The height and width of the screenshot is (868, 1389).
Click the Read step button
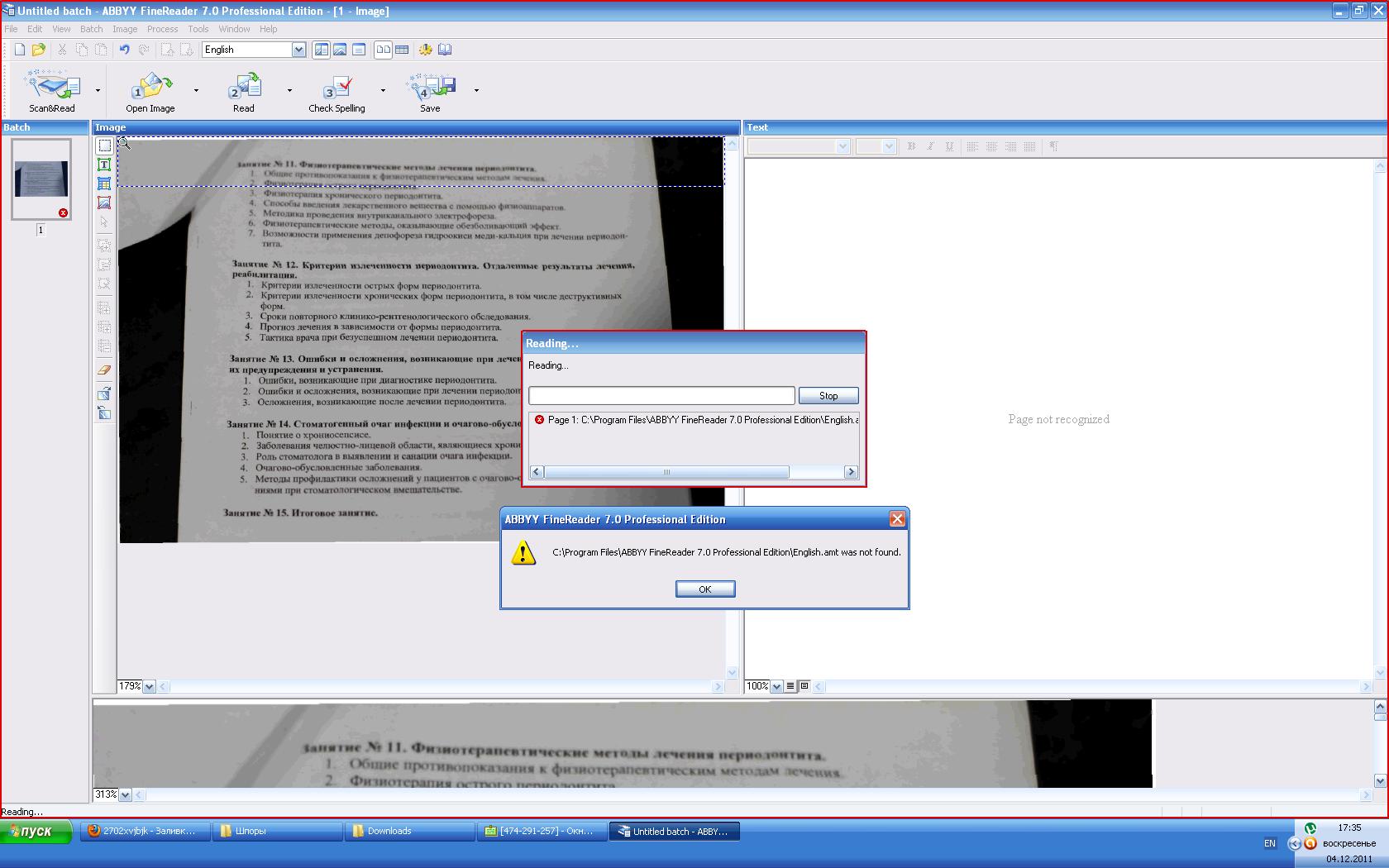[x=244, y=91]
